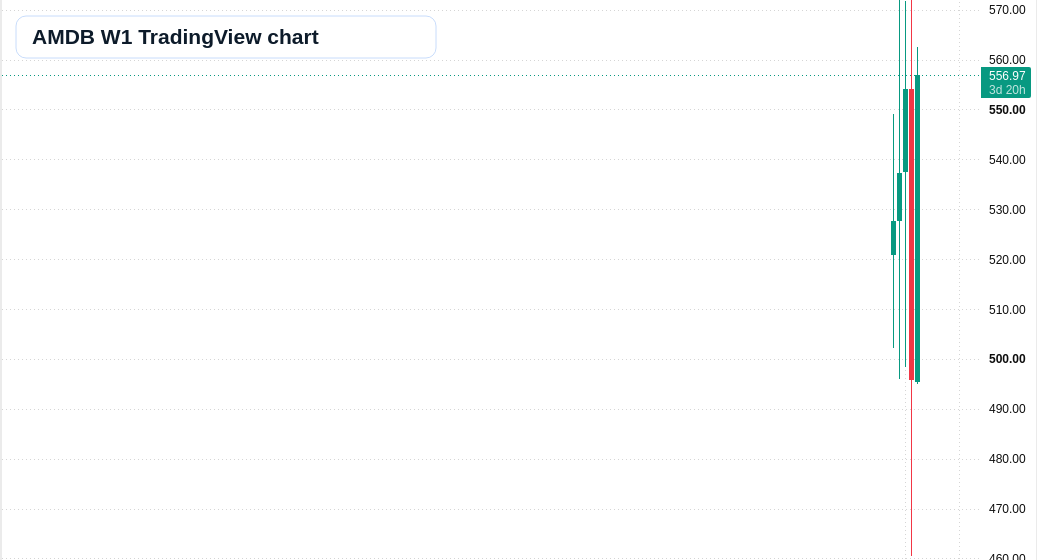Click the 530.00 price scale label
Screen dimensions: 1037x560
1007,210
